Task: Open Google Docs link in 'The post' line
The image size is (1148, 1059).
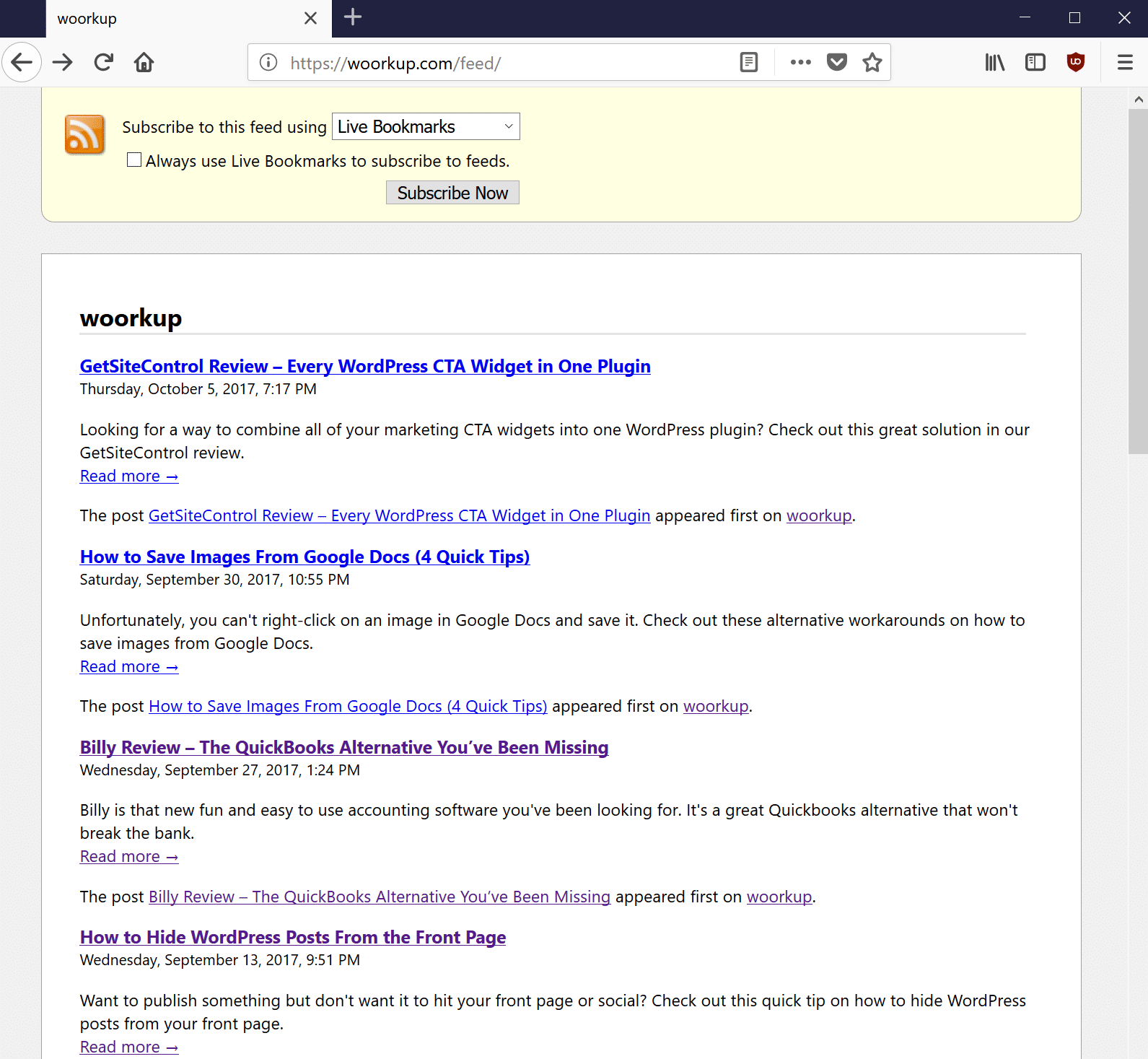Action: 348,706
